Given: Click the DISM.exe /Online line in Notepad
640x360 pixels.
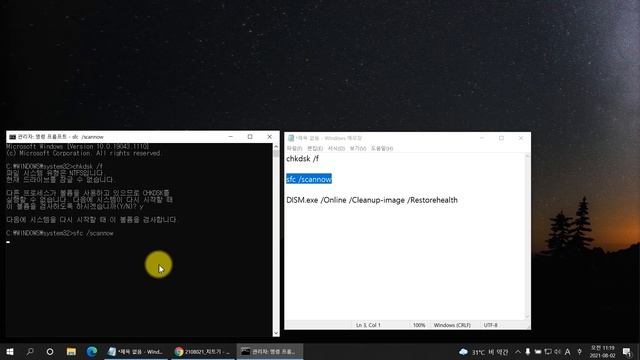Looking at the screenshot, I should pyautogui.click(x=372, y=200).
